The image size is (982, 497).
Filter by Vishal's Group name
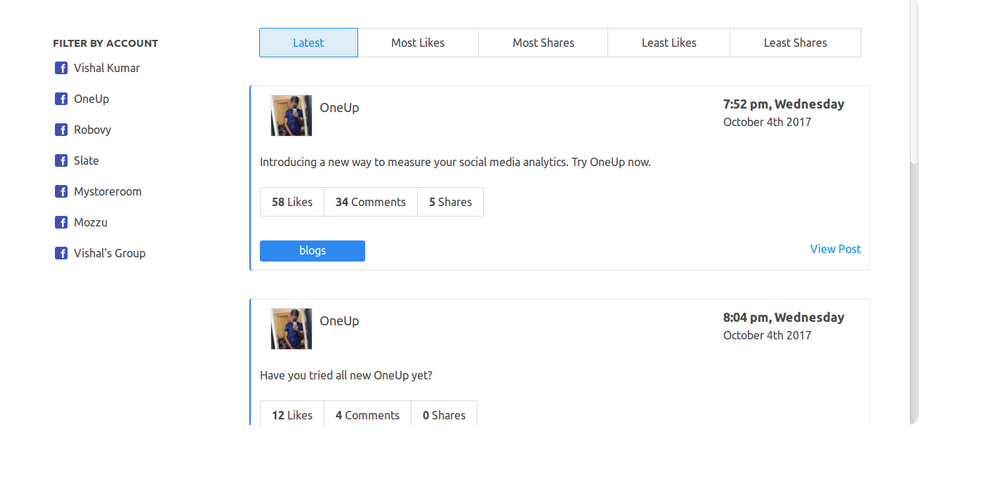(x=110, y=253)
